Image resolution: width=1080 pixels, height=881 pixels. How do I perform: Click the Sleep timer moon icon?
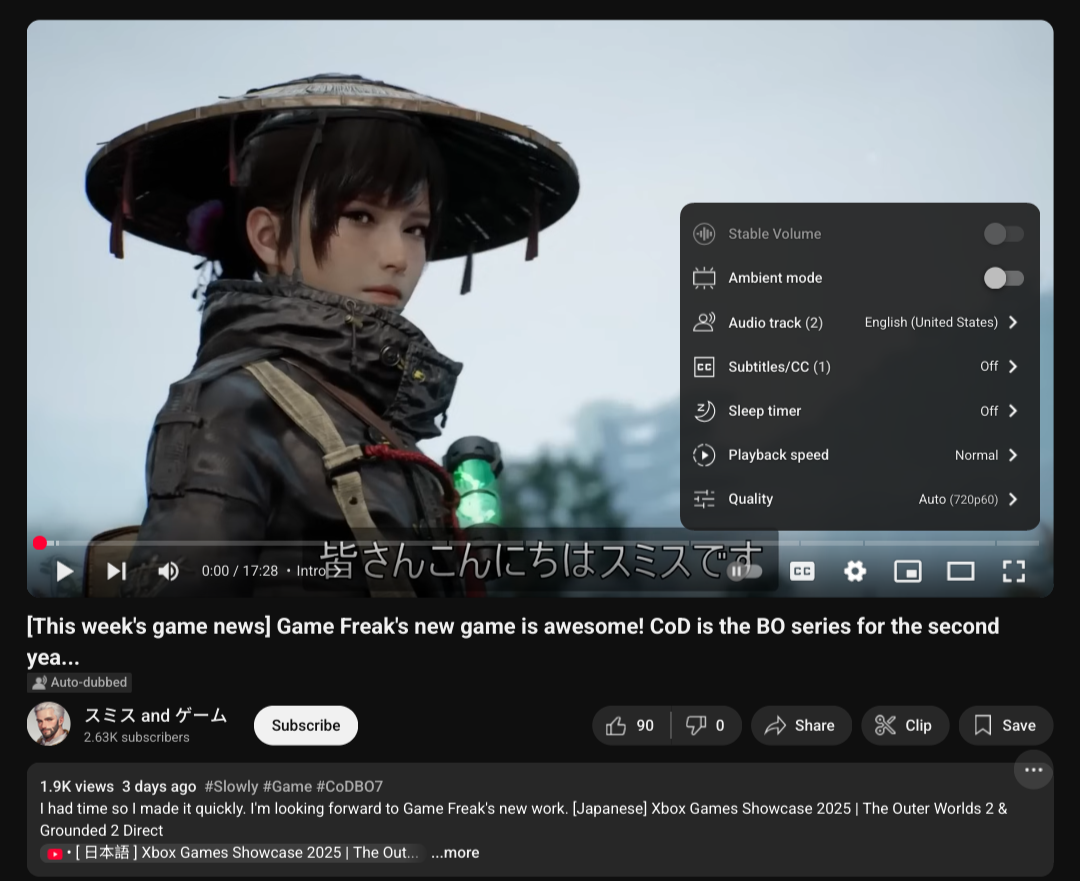tap(704, 411)
